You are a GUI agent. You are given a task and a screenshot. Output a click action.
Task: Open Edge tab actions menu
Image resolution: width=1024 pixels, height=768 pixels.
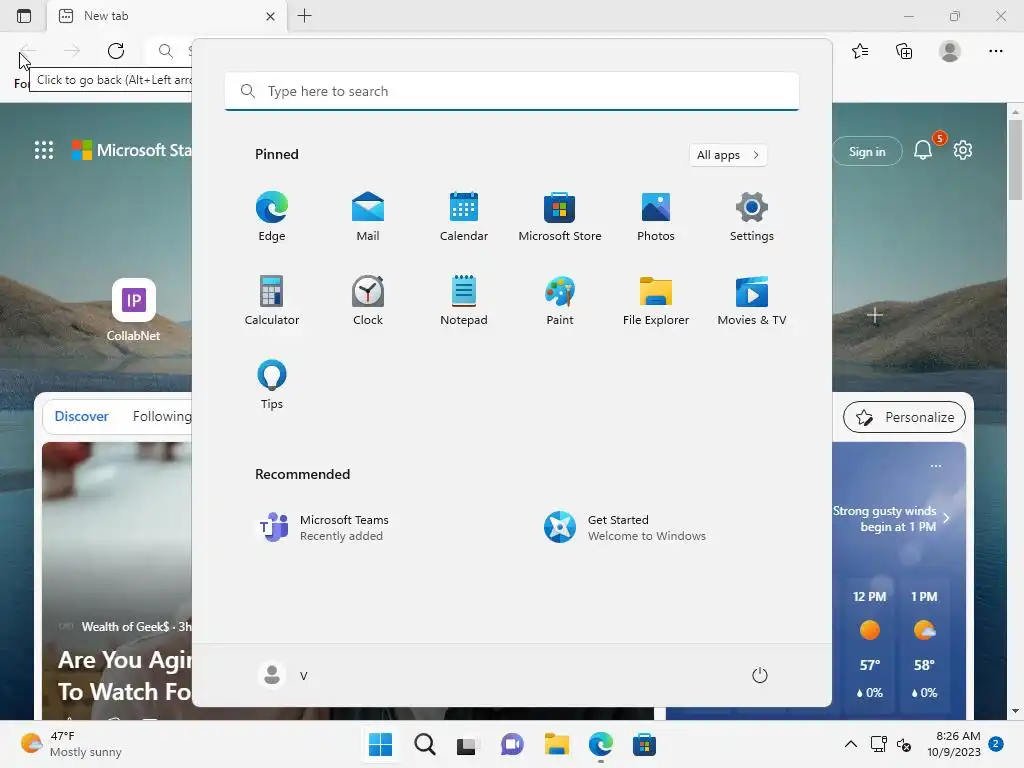[x=24, y=16]
